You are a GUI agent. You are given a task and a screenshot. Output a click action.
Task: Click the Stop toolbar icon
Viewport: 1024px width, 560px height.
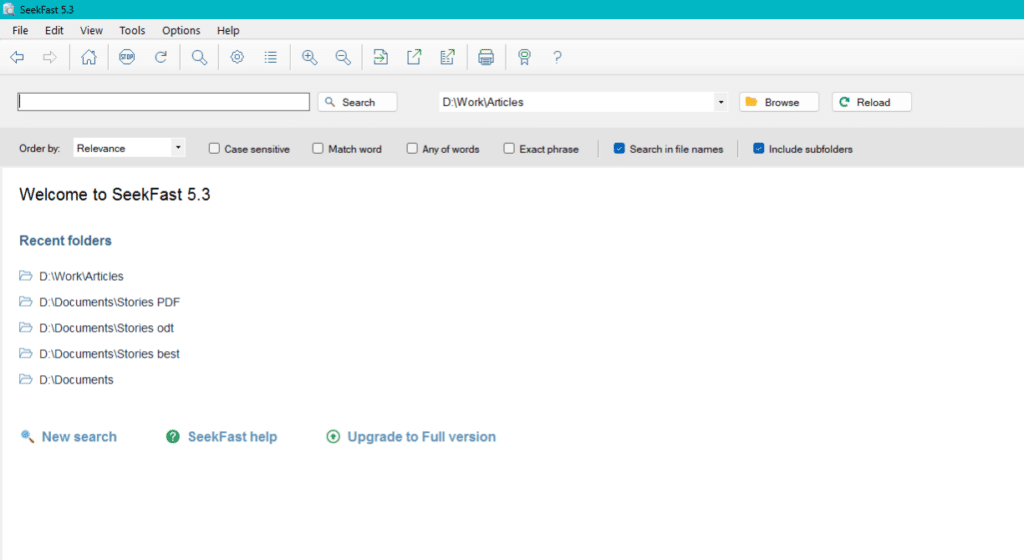[x=127, y=57]
